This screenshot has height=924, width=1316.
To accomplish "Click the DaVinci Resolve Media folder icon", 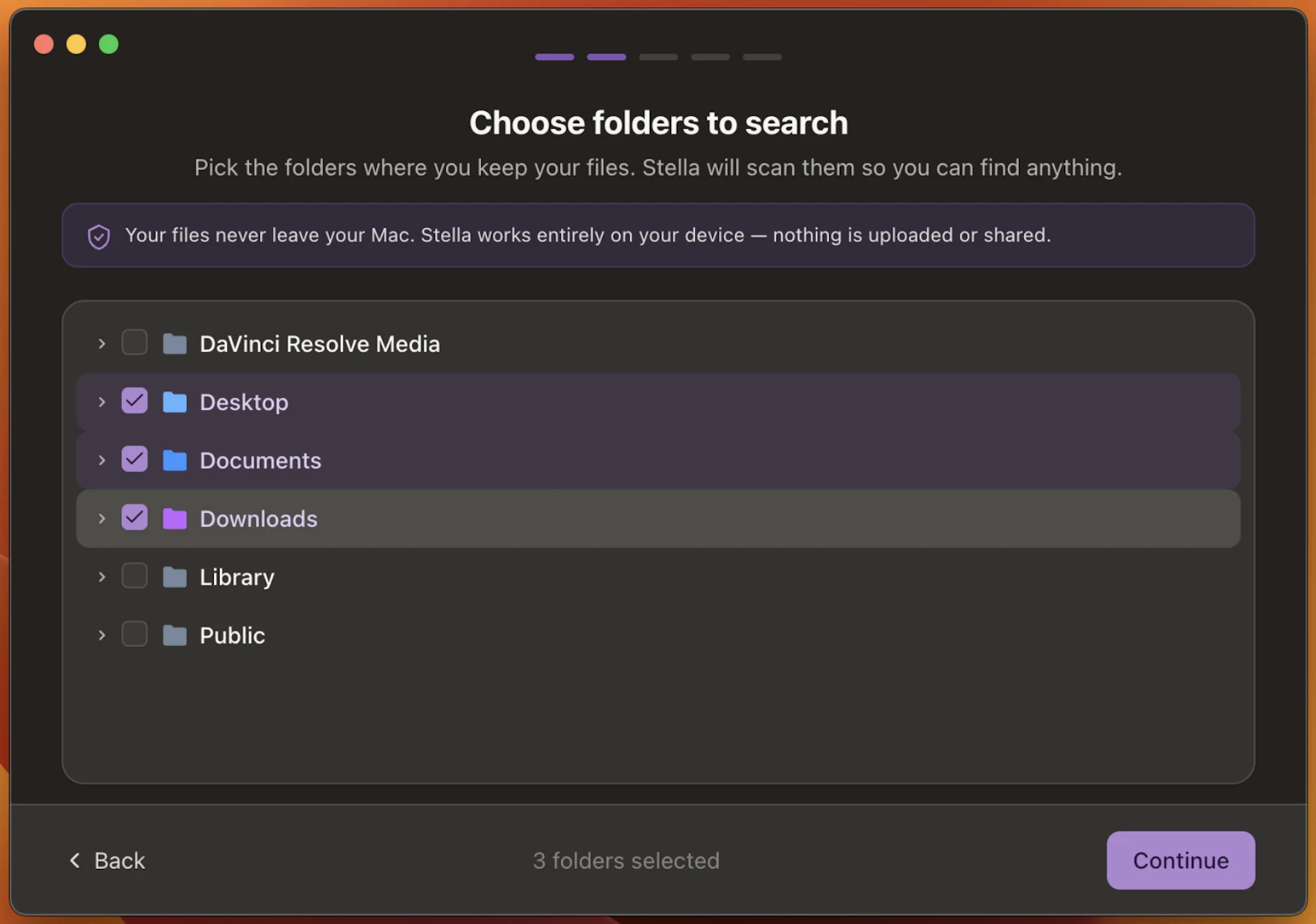I will 174,344.
